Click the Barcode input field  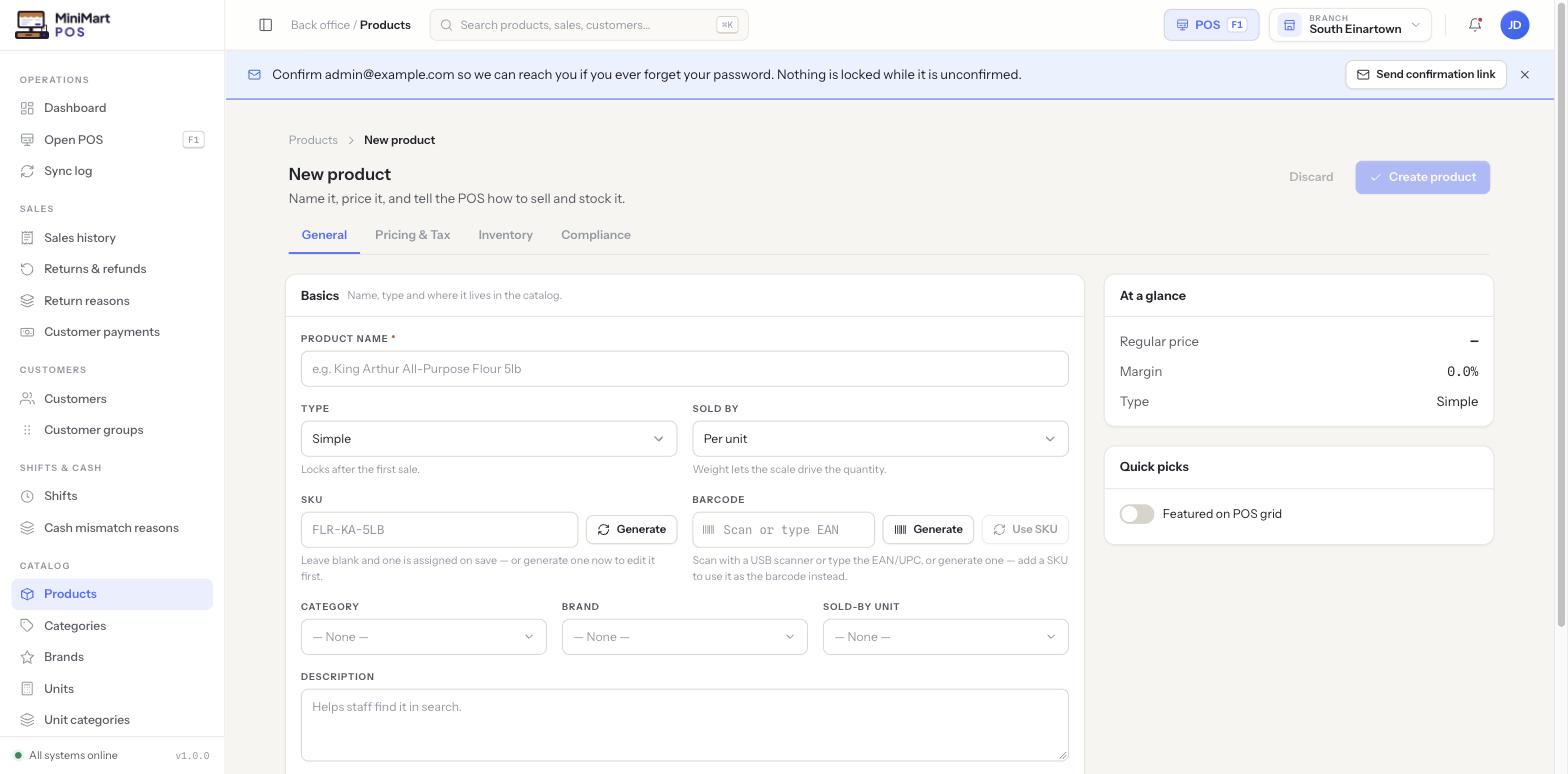click(x=784, y=530)
